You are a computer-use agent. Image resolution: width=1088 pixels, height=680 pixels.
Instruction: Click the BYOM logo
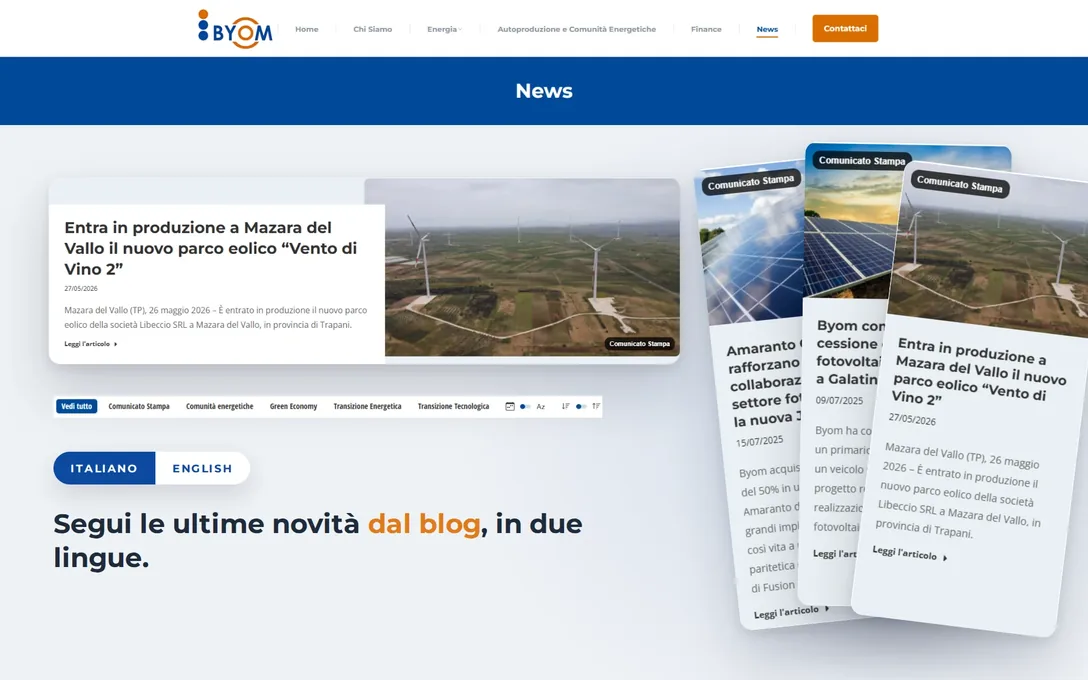[x=235, y=28]
